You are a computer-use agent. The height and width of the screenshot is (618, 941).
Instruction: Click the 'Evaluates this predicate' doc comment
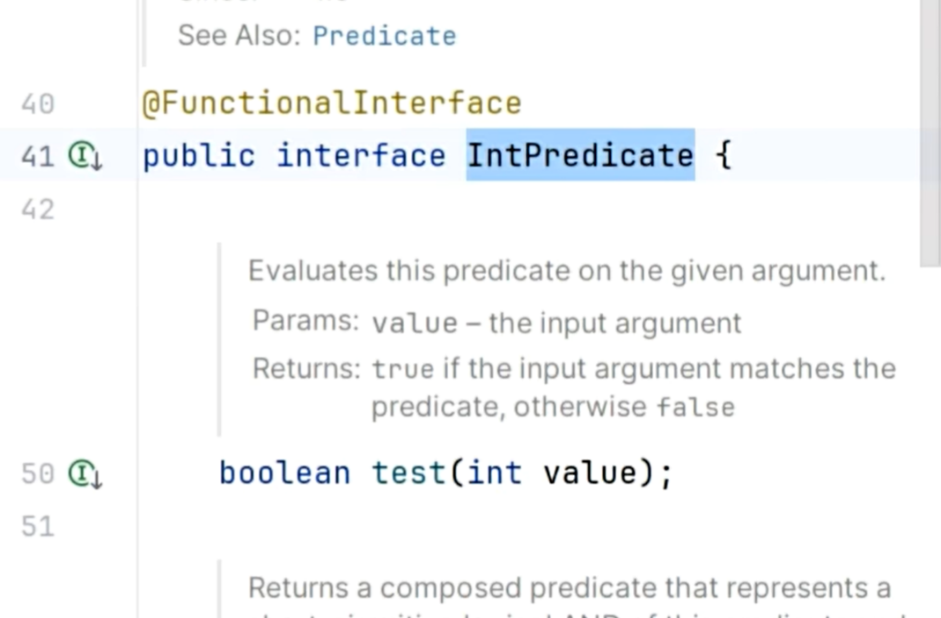[567, 271]
